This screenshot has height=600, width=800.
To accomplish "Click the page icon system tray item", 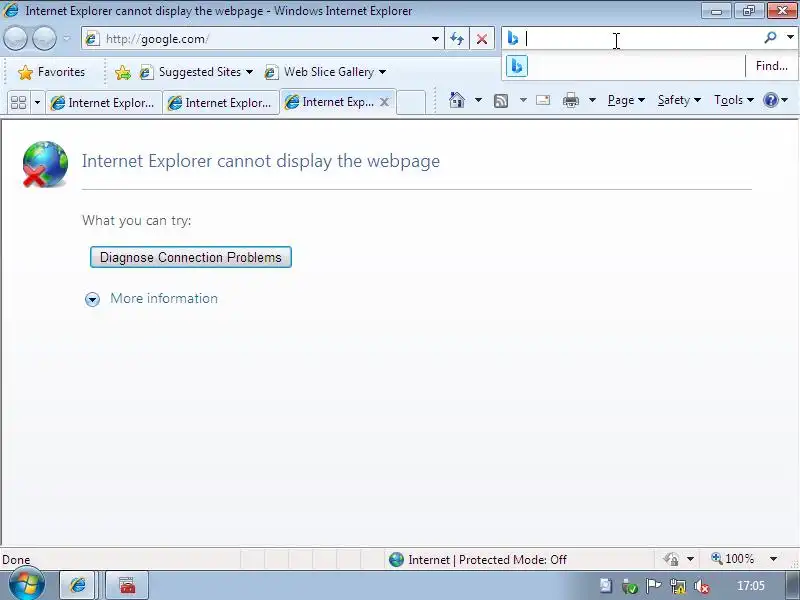I will coord(606,586).
